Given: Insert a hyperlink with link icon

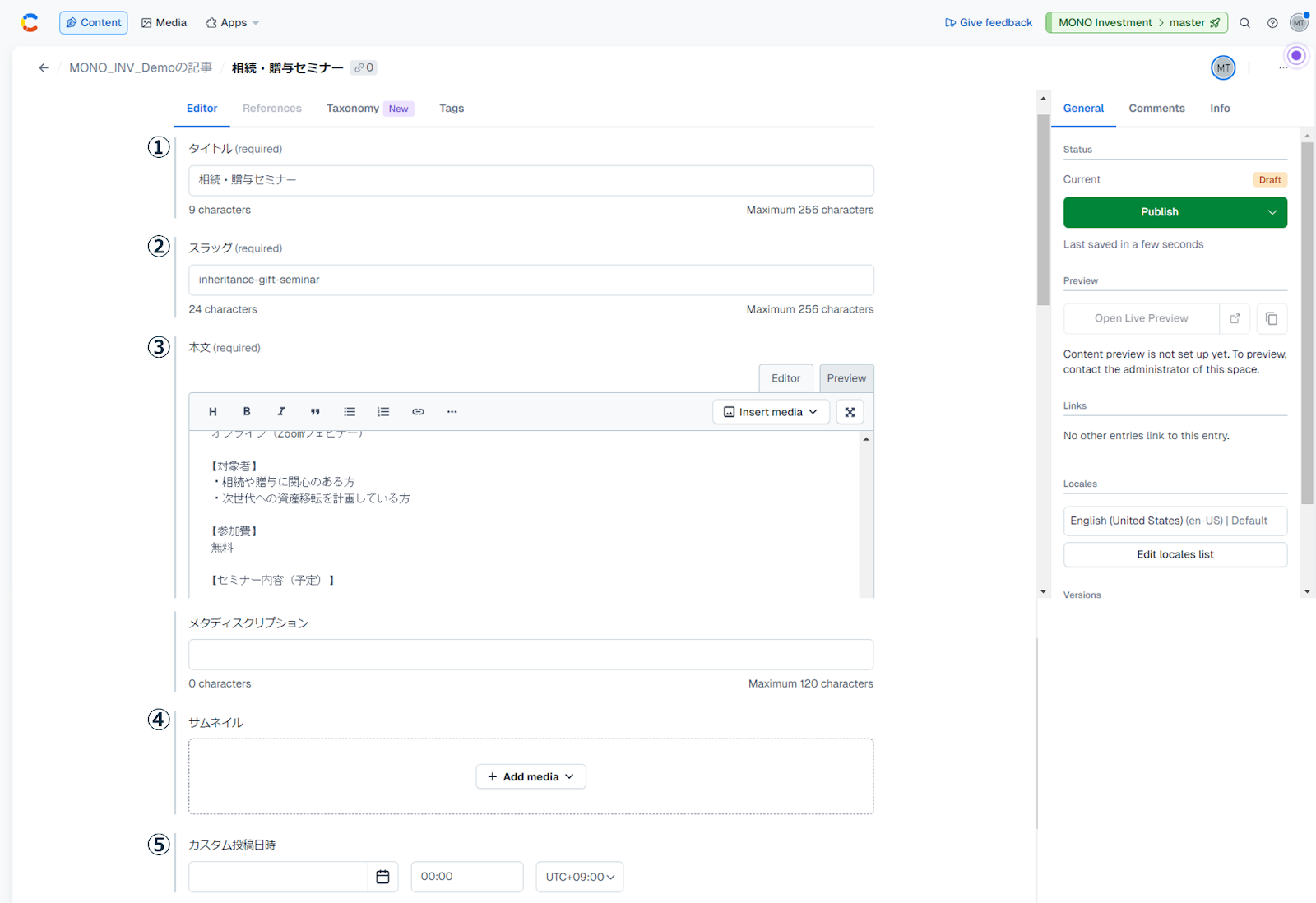Looking at the screenshot, I should click(x=418, y=412).
